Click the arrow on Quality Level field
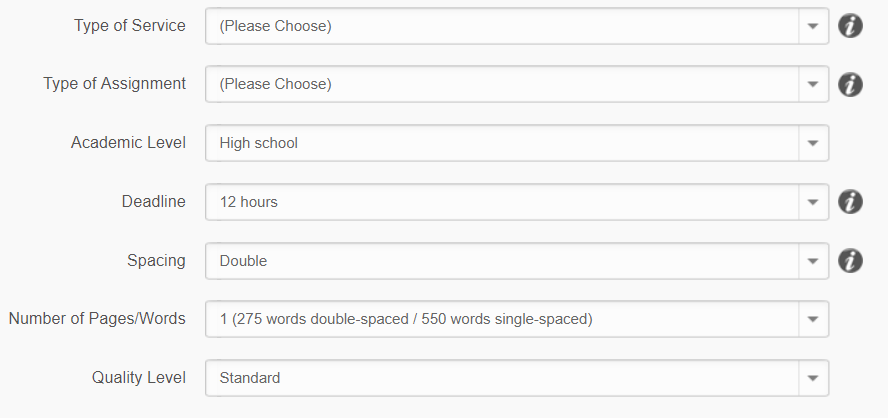Screen dimensions: 888x418 click(813, 378)
